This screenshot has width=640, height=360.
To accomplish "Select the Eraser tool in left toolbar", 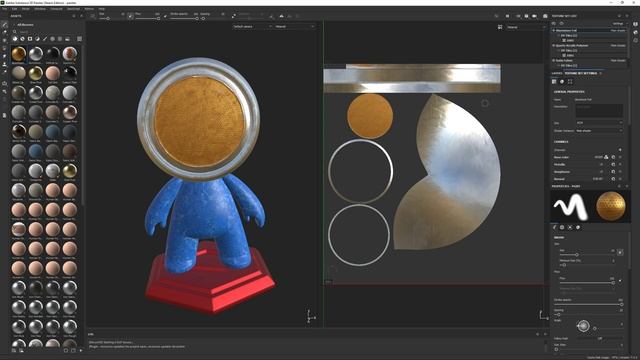I will pyautogui.click(x=4, y=32).
